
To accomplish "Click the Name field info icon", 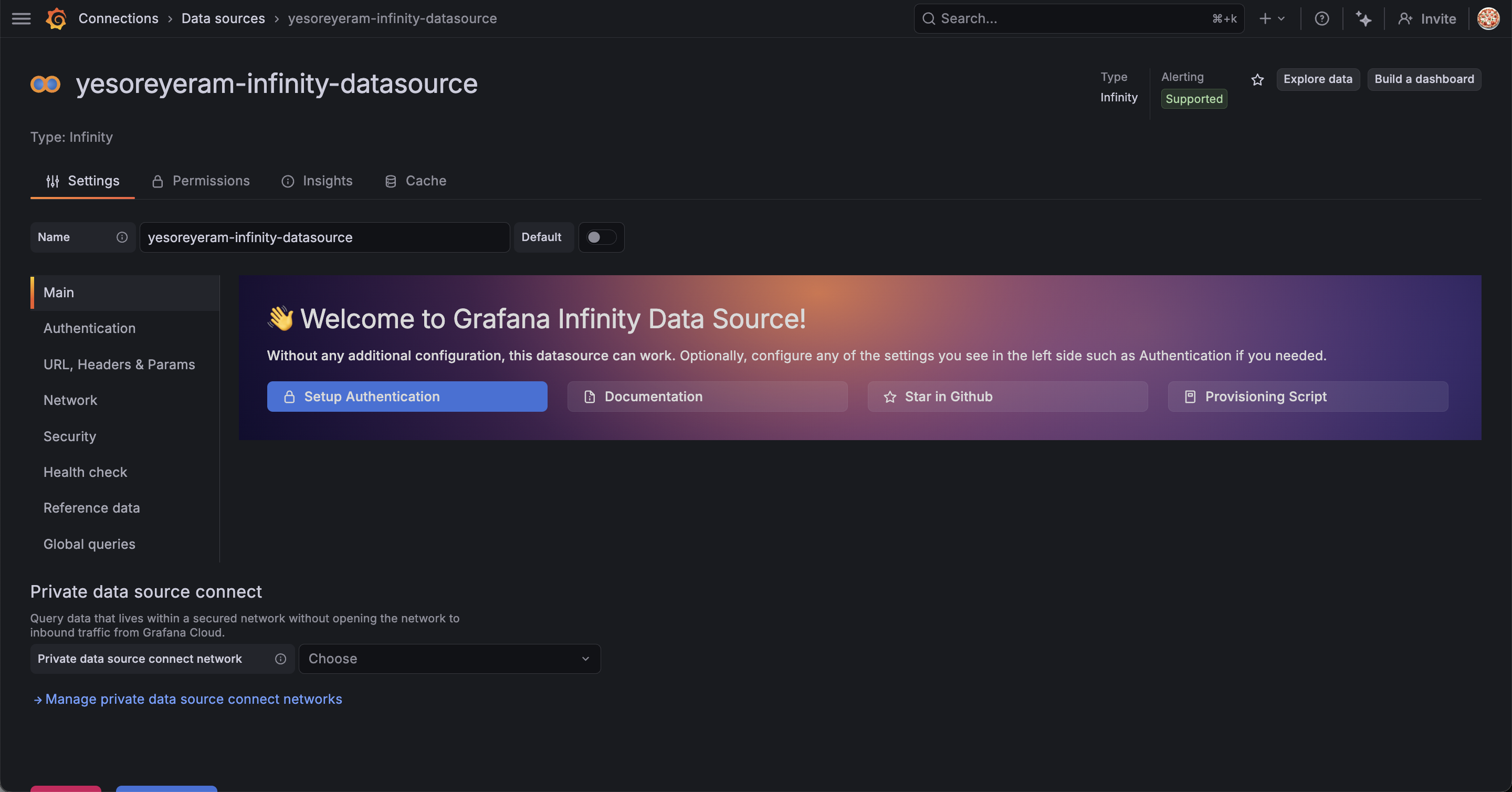I will (x=121, y=237).
